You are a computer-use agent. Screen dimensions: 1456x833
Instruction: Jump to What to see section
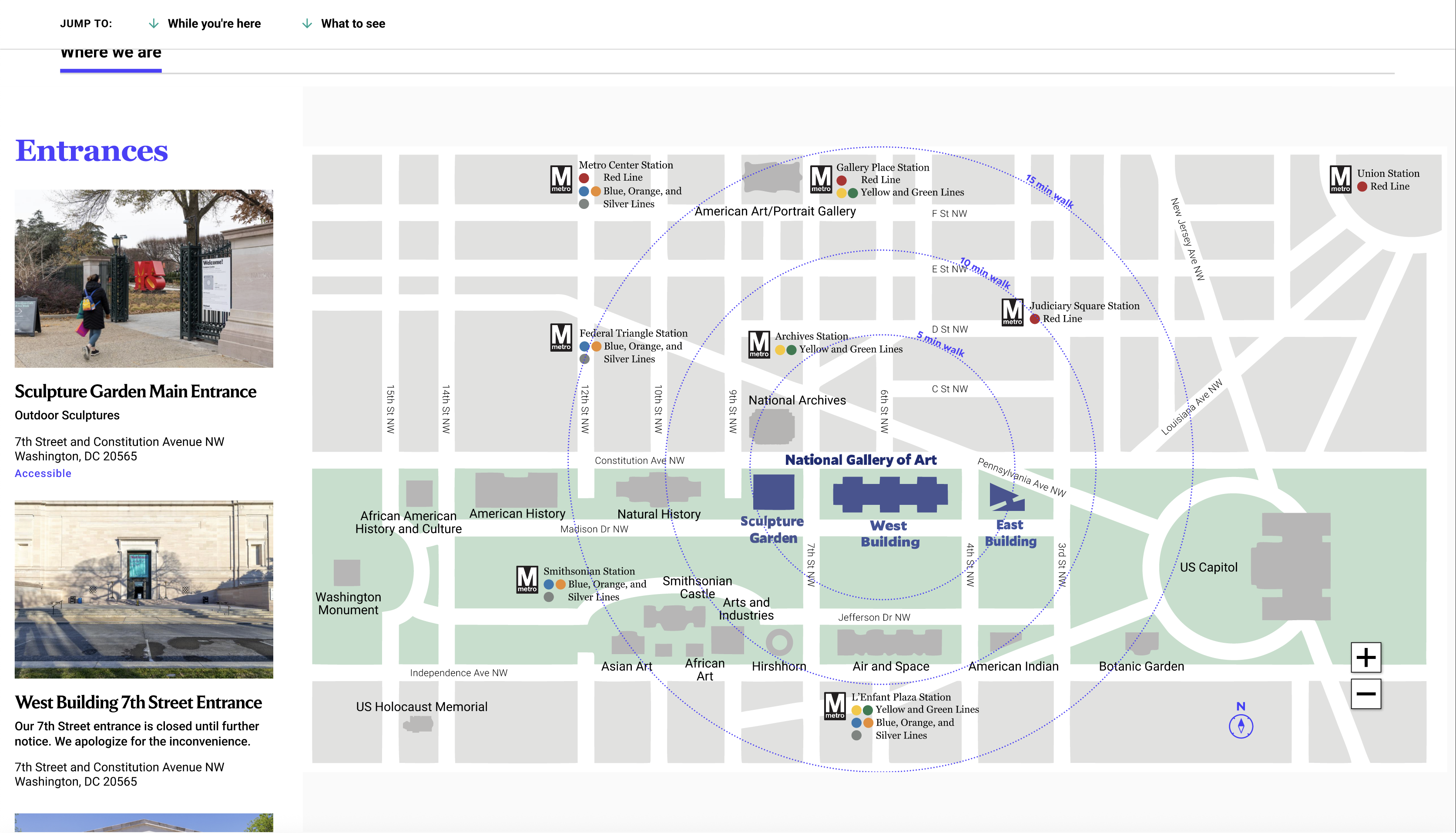353,24
